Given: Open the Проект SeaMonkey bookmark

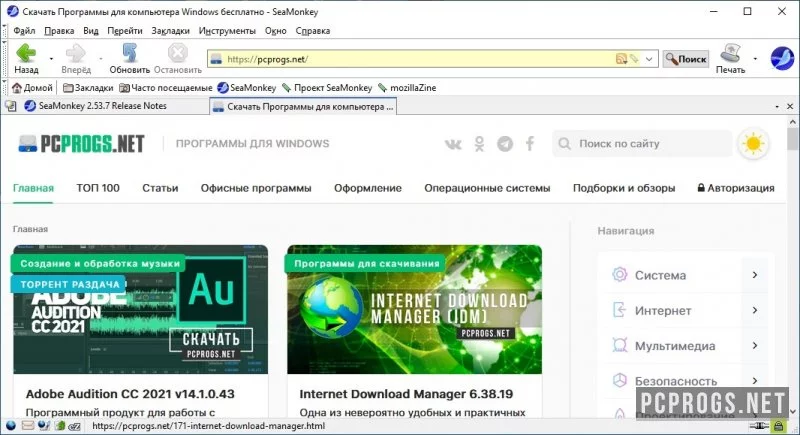Looking at the screenshot, I should 327,88.
